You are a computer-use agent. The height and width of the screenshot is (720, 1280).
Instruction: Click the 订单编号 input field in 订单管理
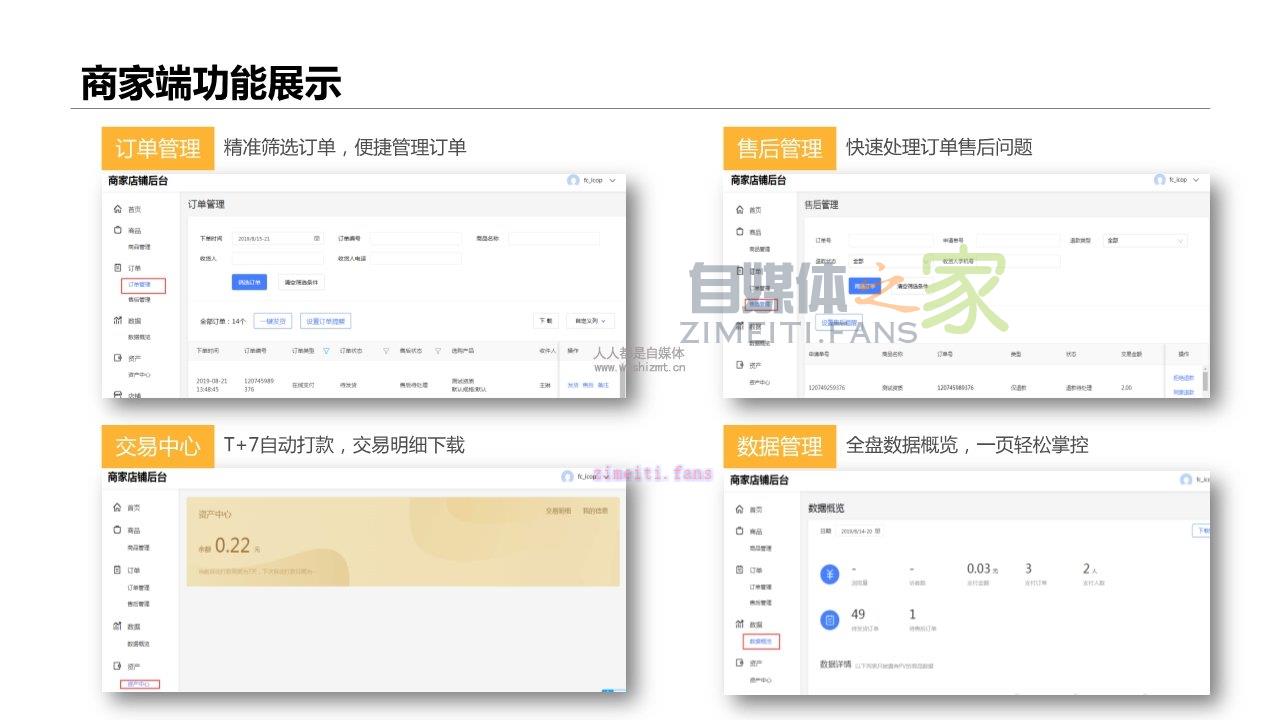tap(416, 239)
